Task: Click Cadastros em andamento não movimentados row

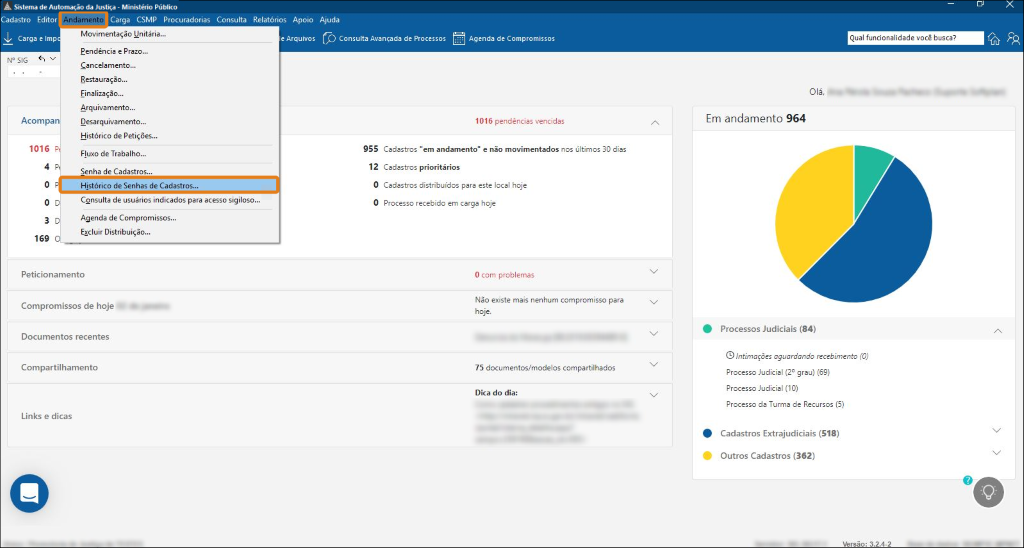Action: tap(494, 149)
